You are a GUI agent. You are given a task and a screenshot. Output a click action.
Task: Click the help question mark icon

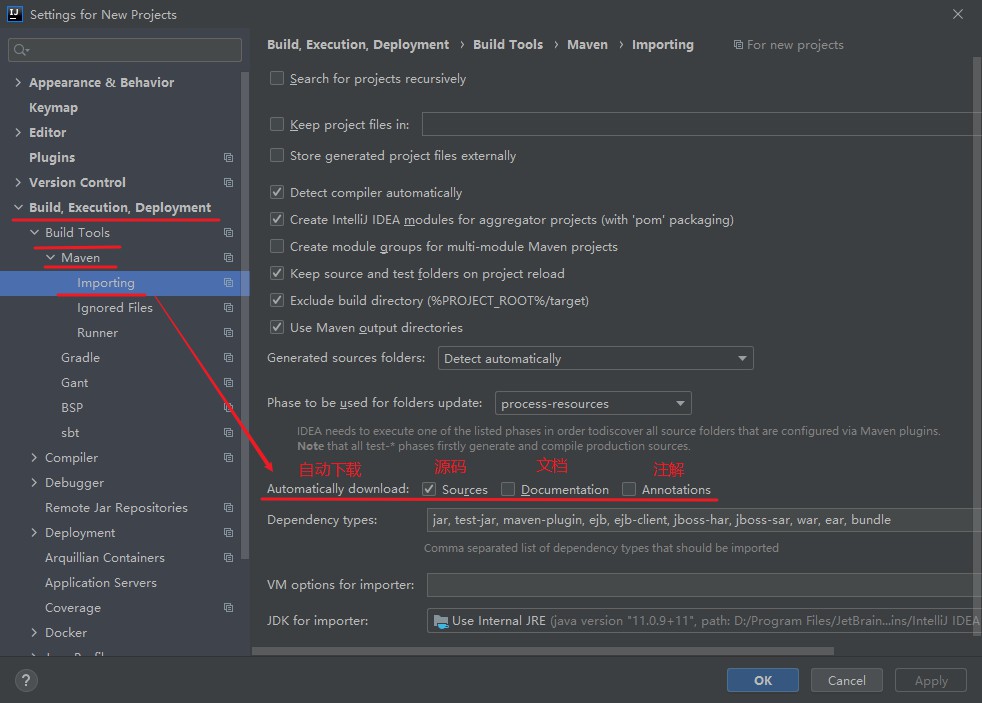point(26,680)
